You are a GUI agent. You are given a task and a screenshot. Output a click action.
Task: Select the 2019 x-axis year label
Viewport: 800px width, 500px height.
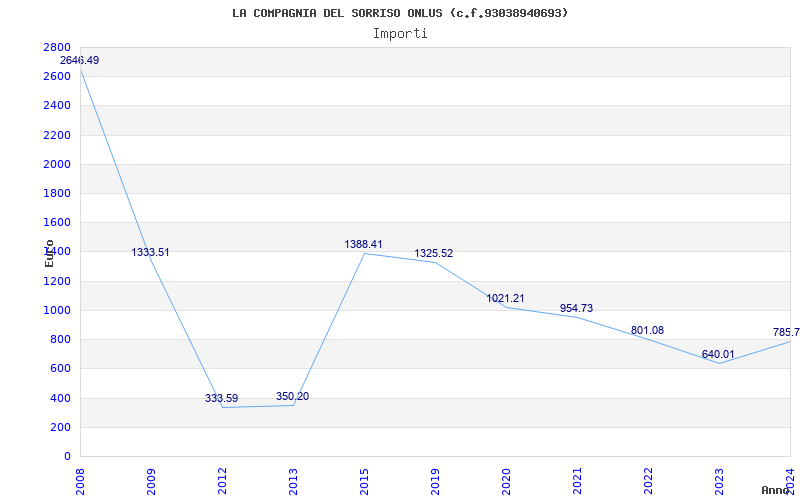click(434, 482)
